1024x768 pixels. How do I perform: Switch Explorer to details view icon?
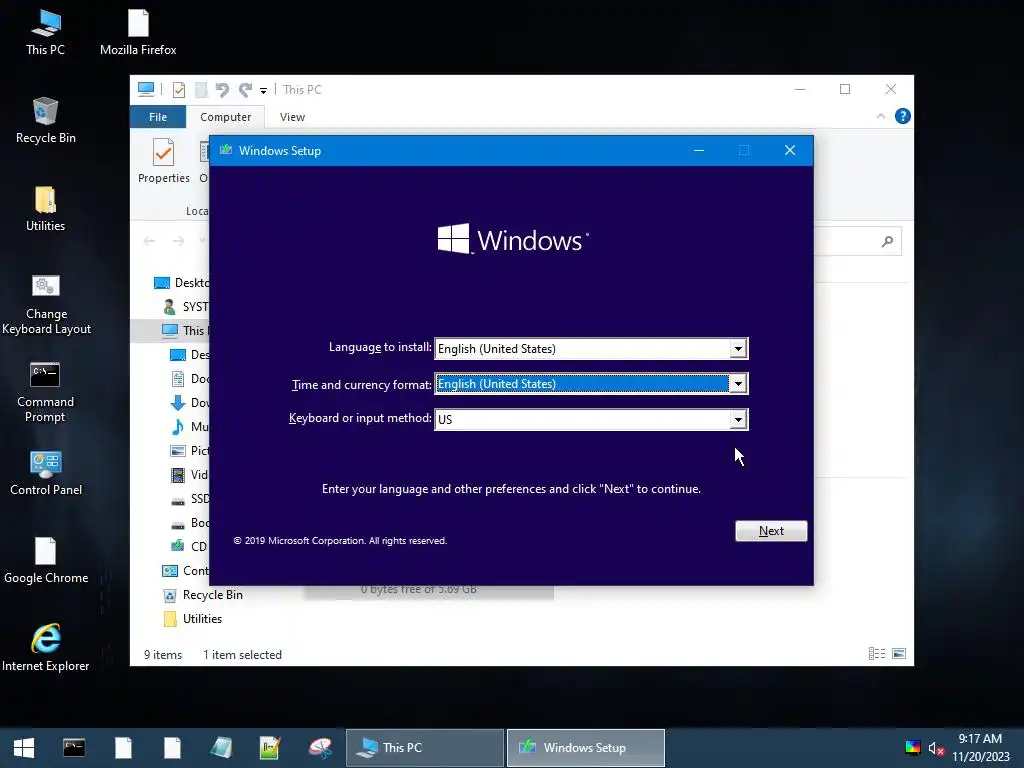click(x=876, y=654)
